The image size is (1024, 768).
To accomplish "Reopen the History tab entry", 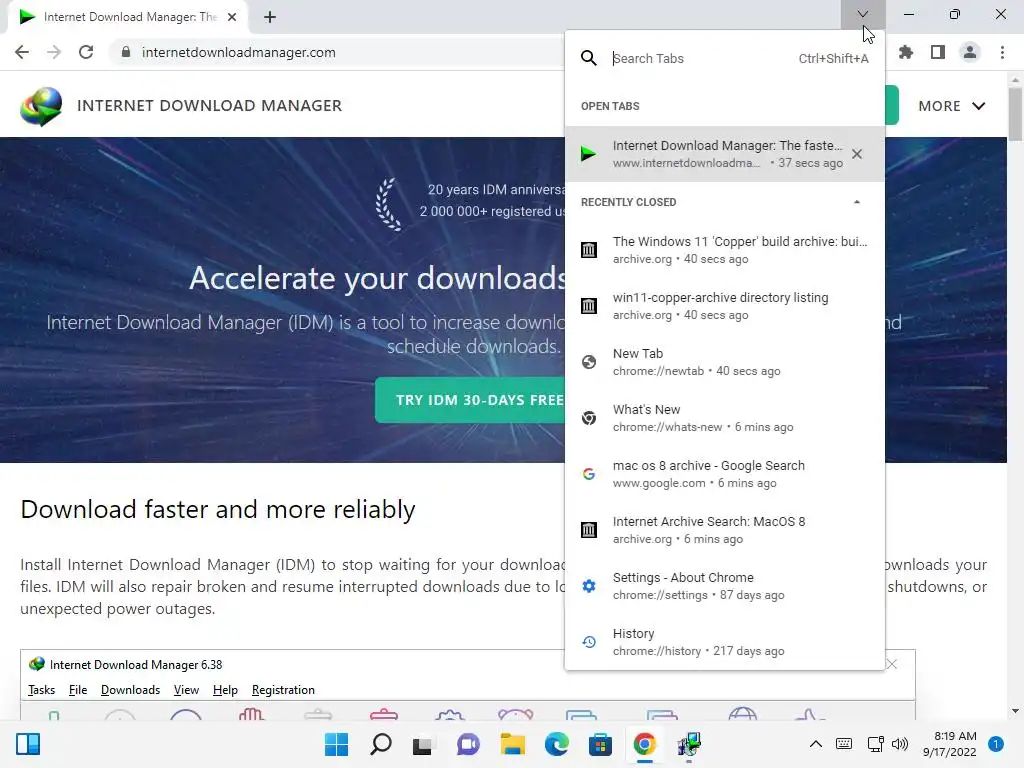I will (x=724, y=642).
